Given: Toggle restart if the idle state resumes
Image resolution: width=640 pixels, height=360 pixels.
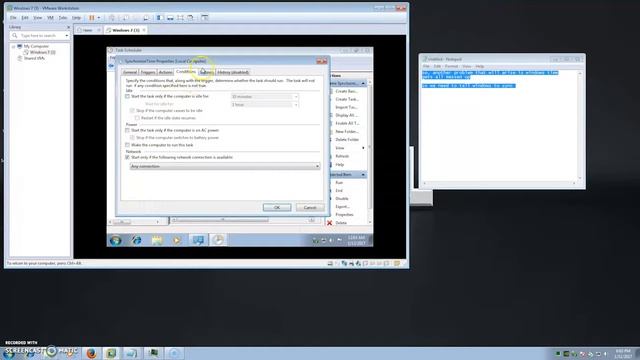Looking at the screenshot, I should pos(137,118).
